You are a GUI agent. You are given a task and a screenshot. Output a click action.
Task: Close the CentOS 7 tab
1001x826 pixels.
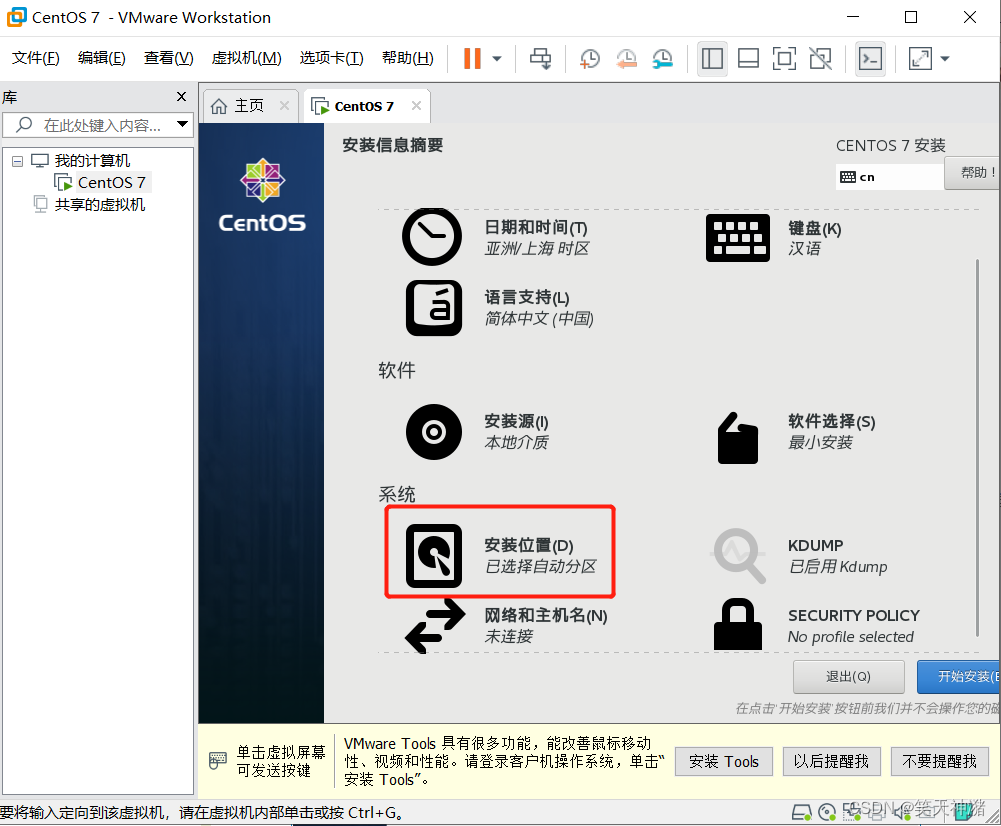416,106
